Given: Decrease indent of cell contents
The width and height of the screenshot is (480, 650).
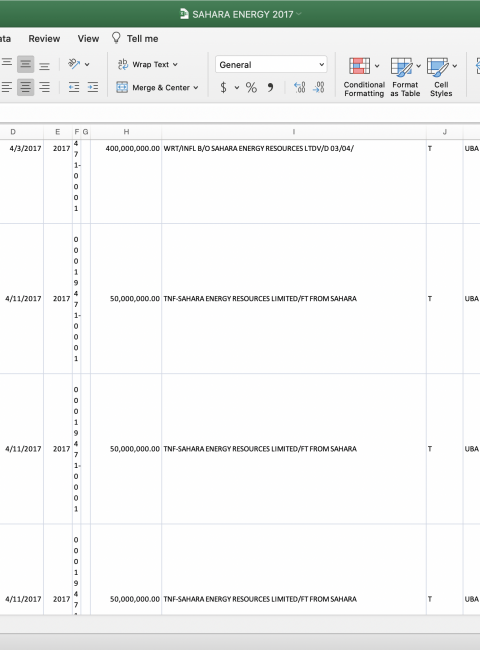Looking at the screenshot, I should 74,87.
